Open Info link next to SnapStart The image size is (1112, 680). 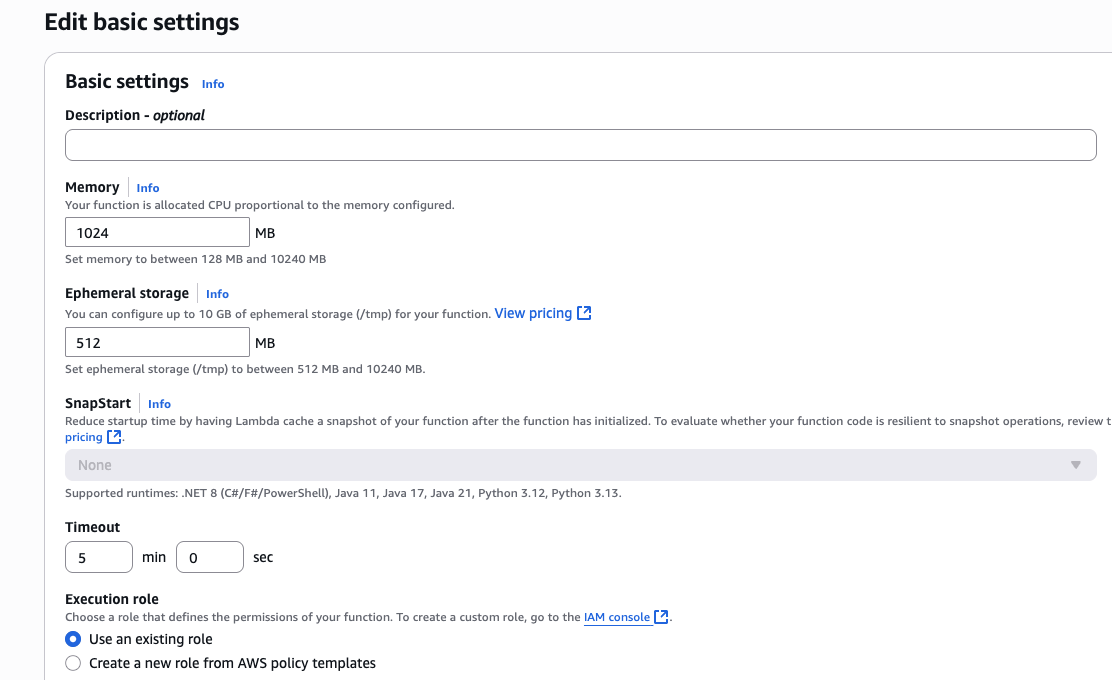[x=159, y=404]
